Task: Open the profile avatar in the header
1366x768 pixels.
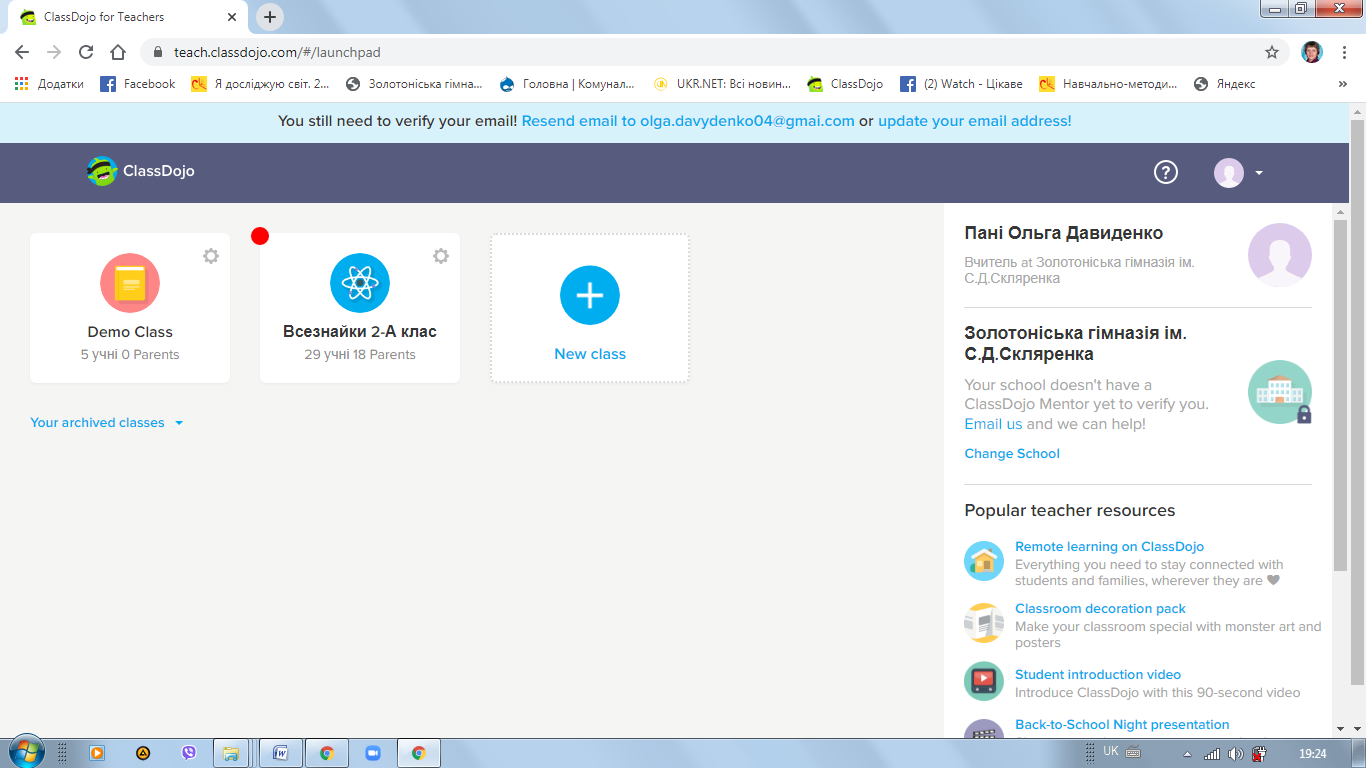Action: [1229, 173]
